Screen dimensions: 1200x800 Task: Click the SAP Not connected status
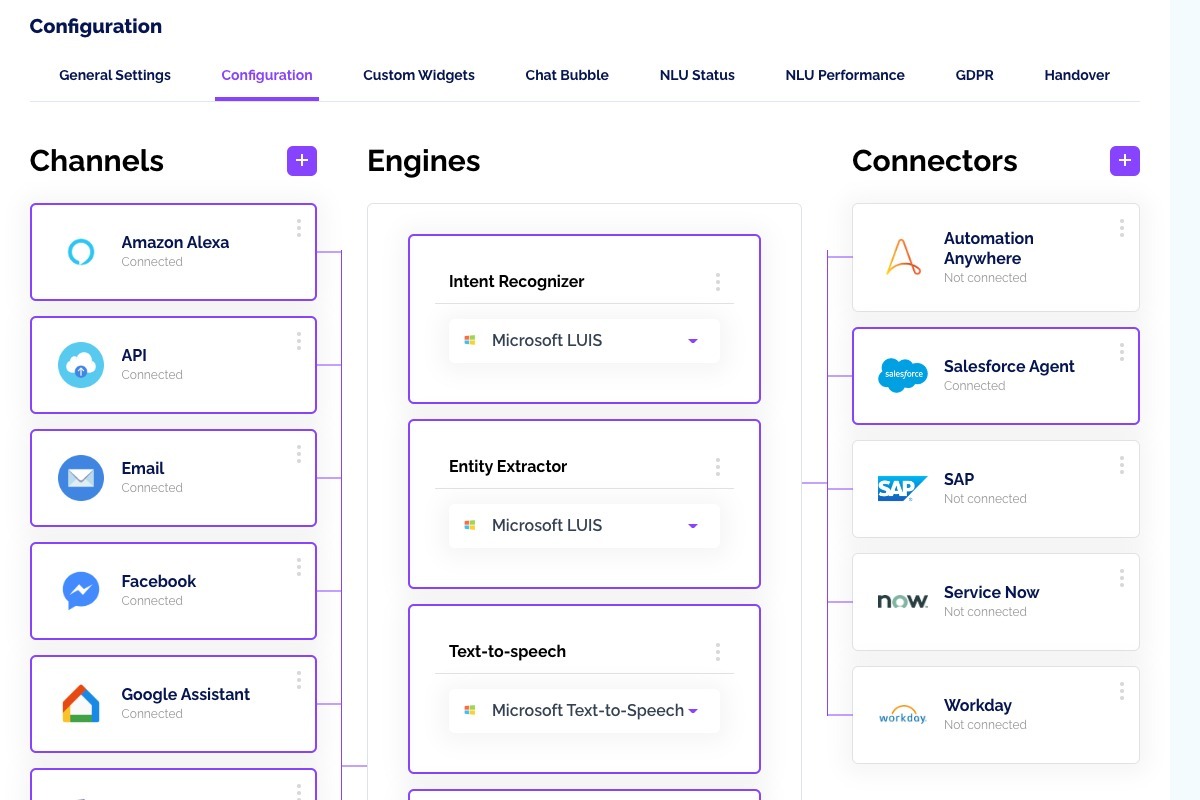pos(985,499)
